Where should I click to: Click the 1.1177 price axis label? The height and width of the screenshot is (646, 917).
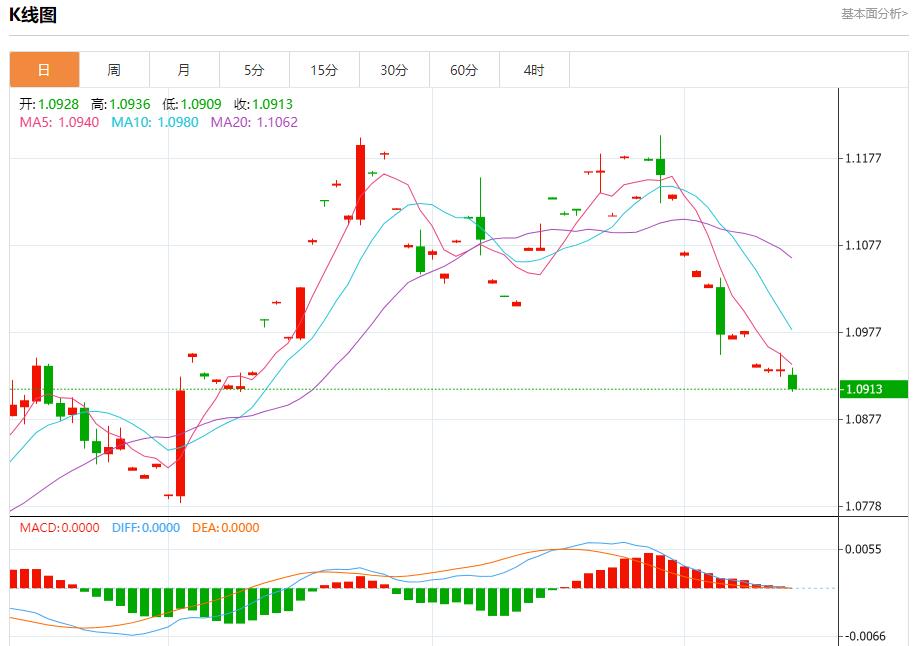click(863, 158)
